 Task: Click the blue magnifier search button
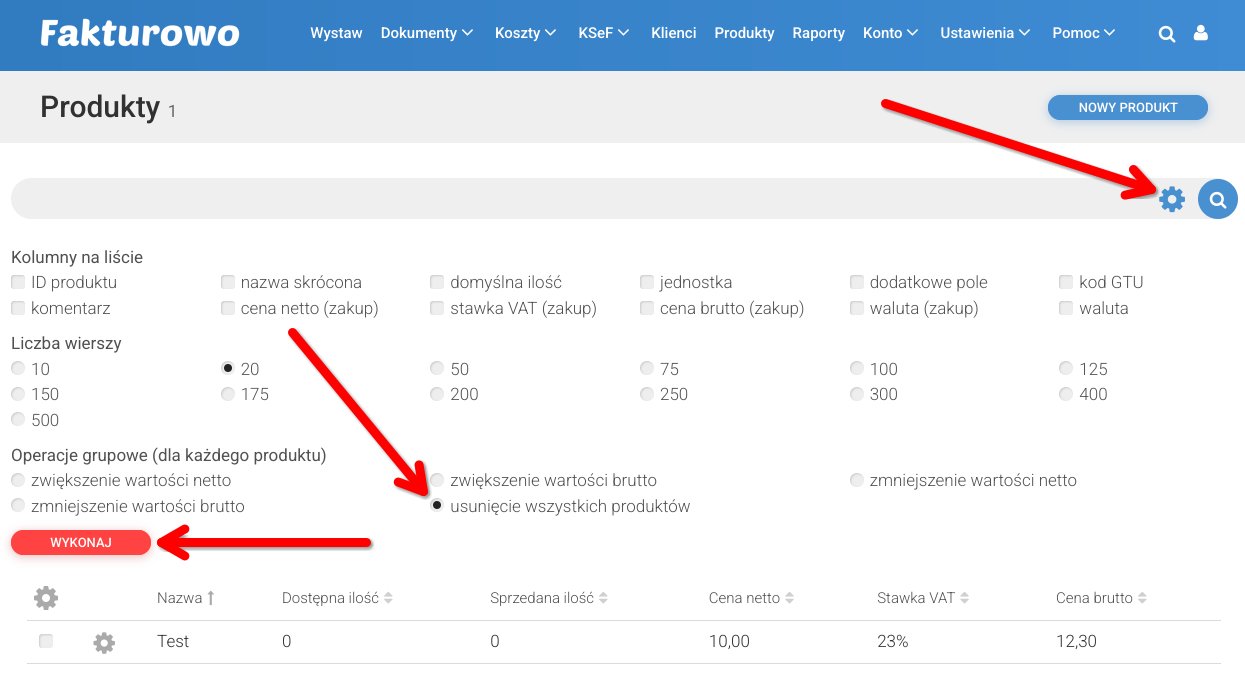(1217, 198)
